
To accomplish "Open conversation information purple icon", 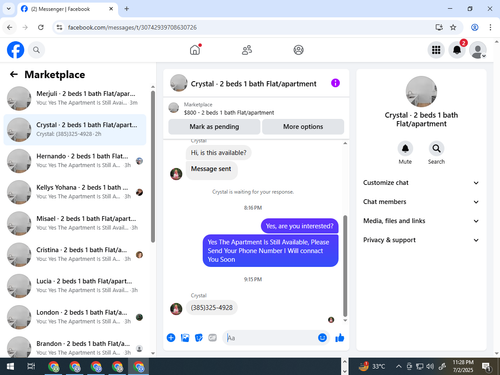I will [x=335, y=83].
